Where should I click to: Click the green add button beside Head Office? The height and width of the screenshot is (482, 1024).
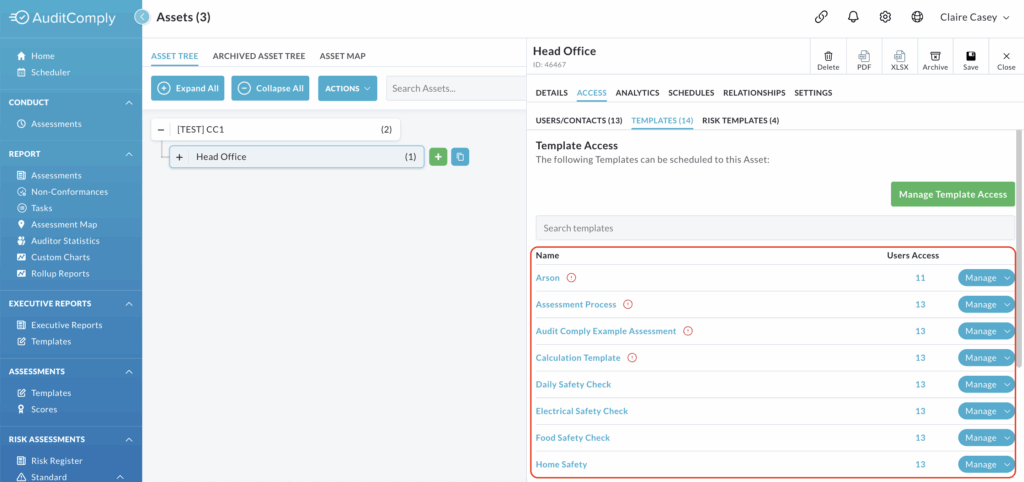(x=438, y=157)
